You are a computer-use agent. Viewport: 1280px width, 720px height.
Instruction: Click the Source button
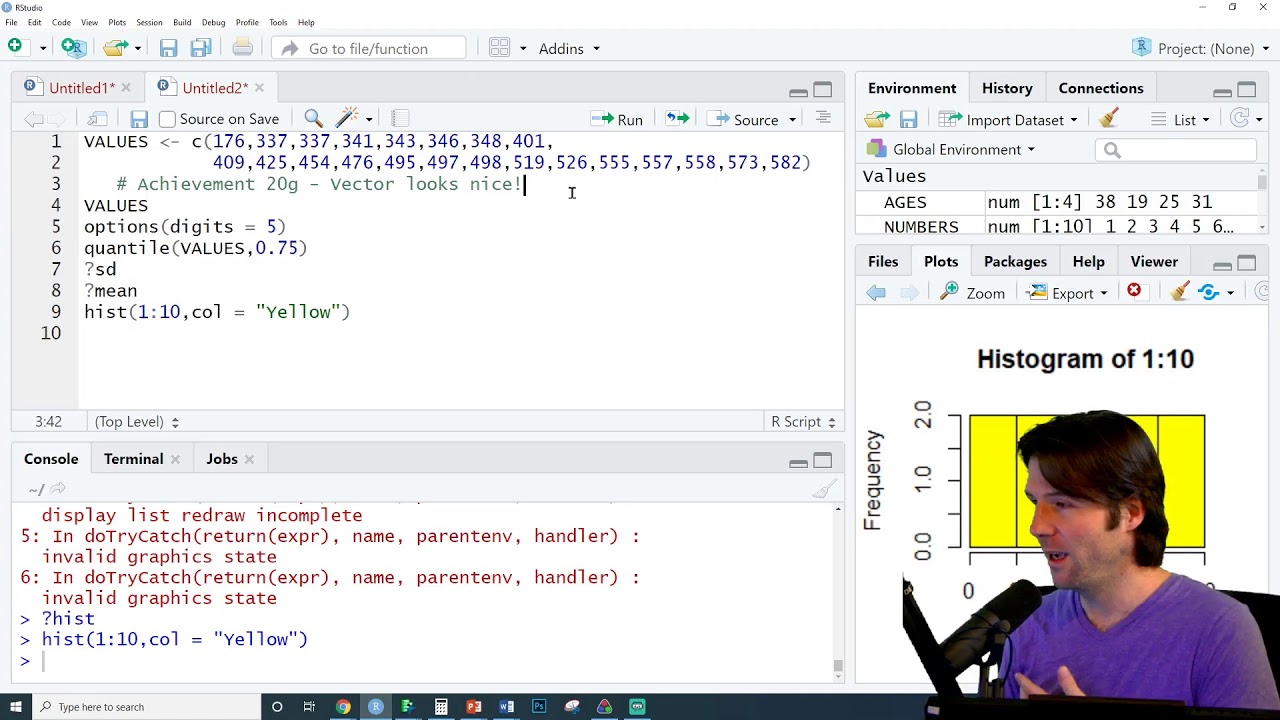point(744,119)
